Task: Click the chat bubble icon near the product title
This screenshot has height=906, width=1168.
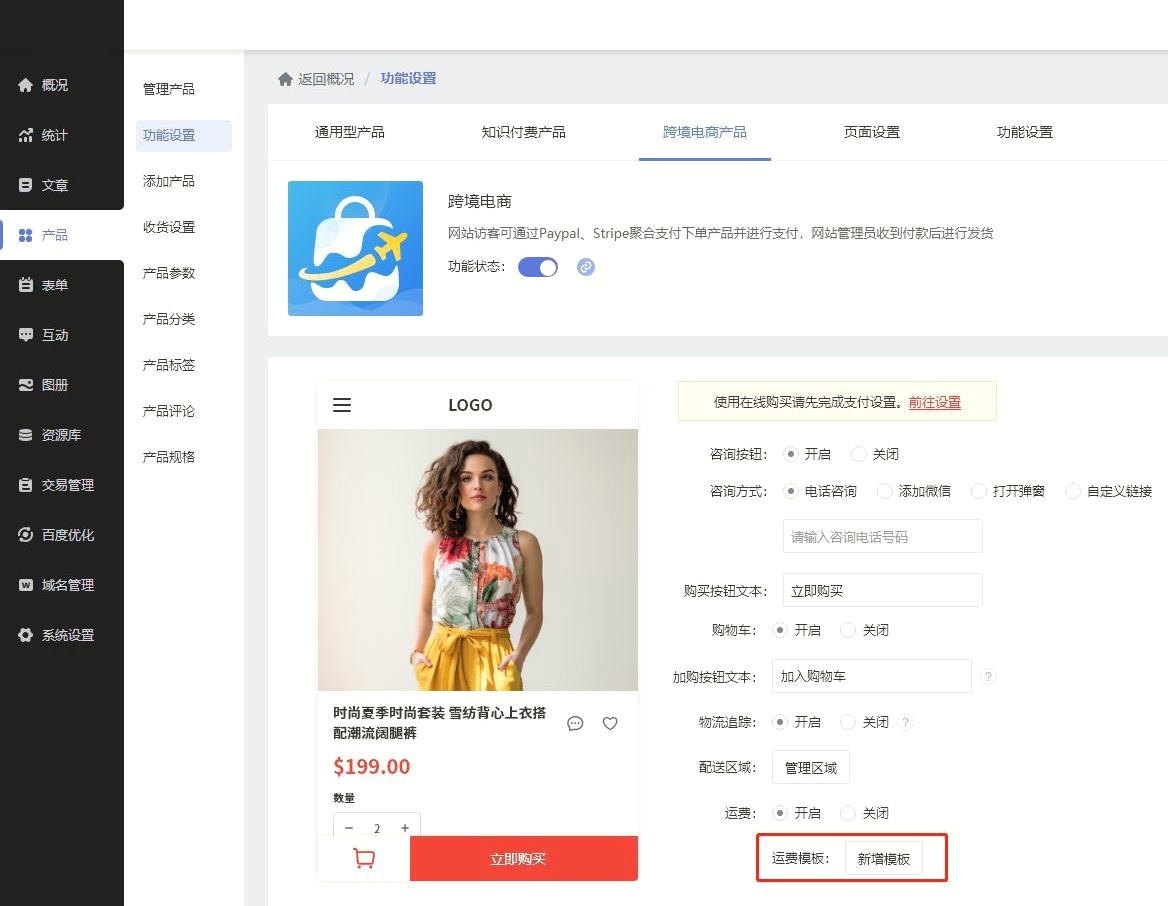Action: point(575,723)
